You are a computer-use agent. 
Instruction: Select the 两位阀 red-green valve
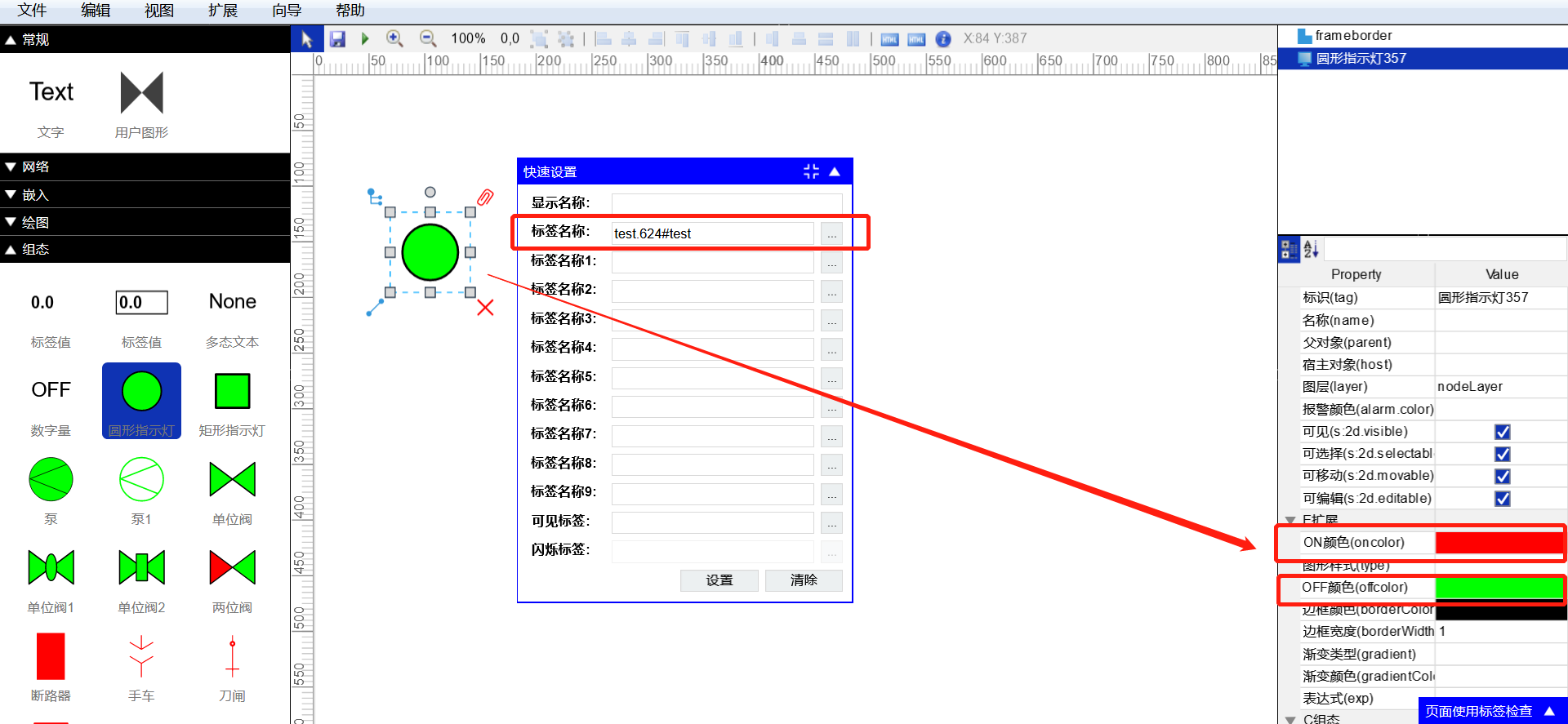(232, 567)
